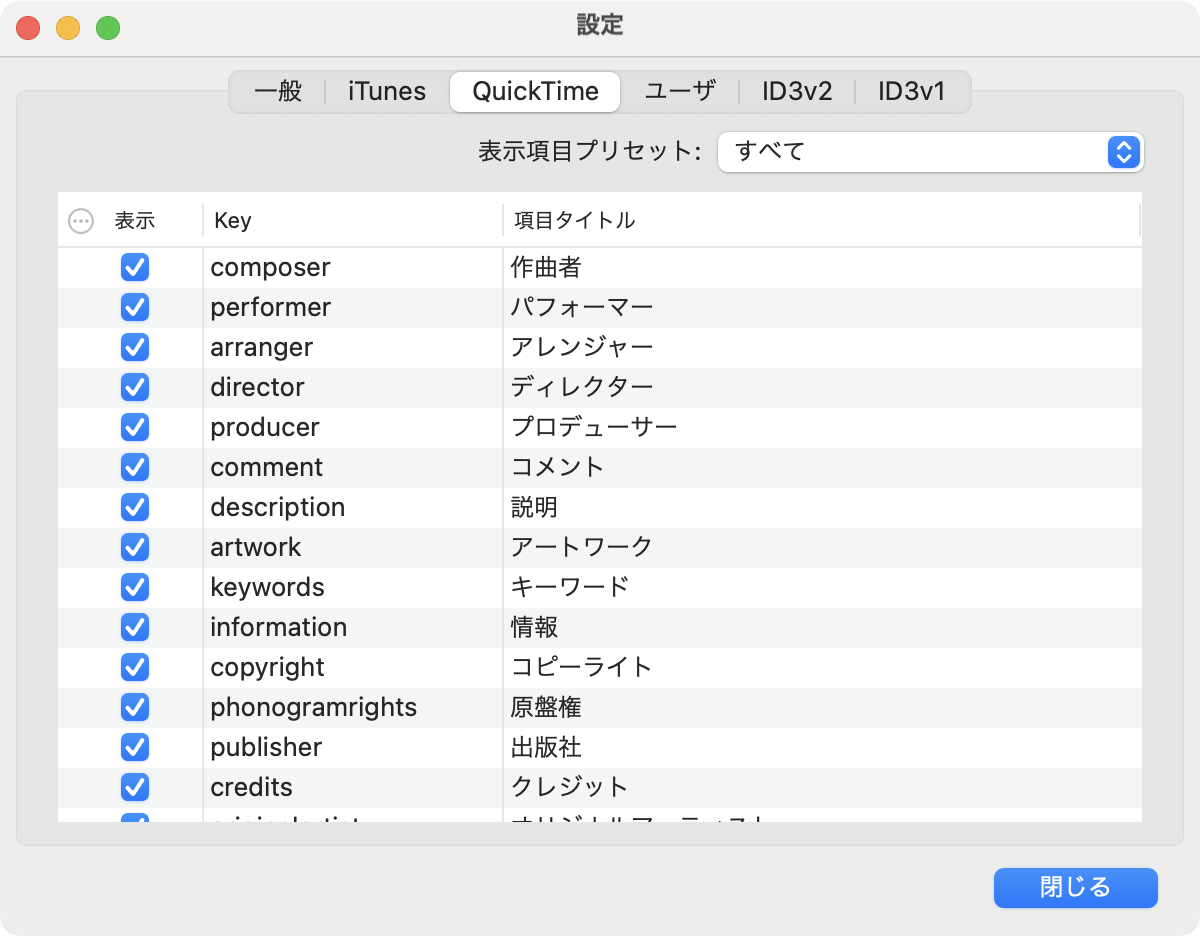Select the information key cell
The image size is (1200, 936).
[x=353, y=627]
